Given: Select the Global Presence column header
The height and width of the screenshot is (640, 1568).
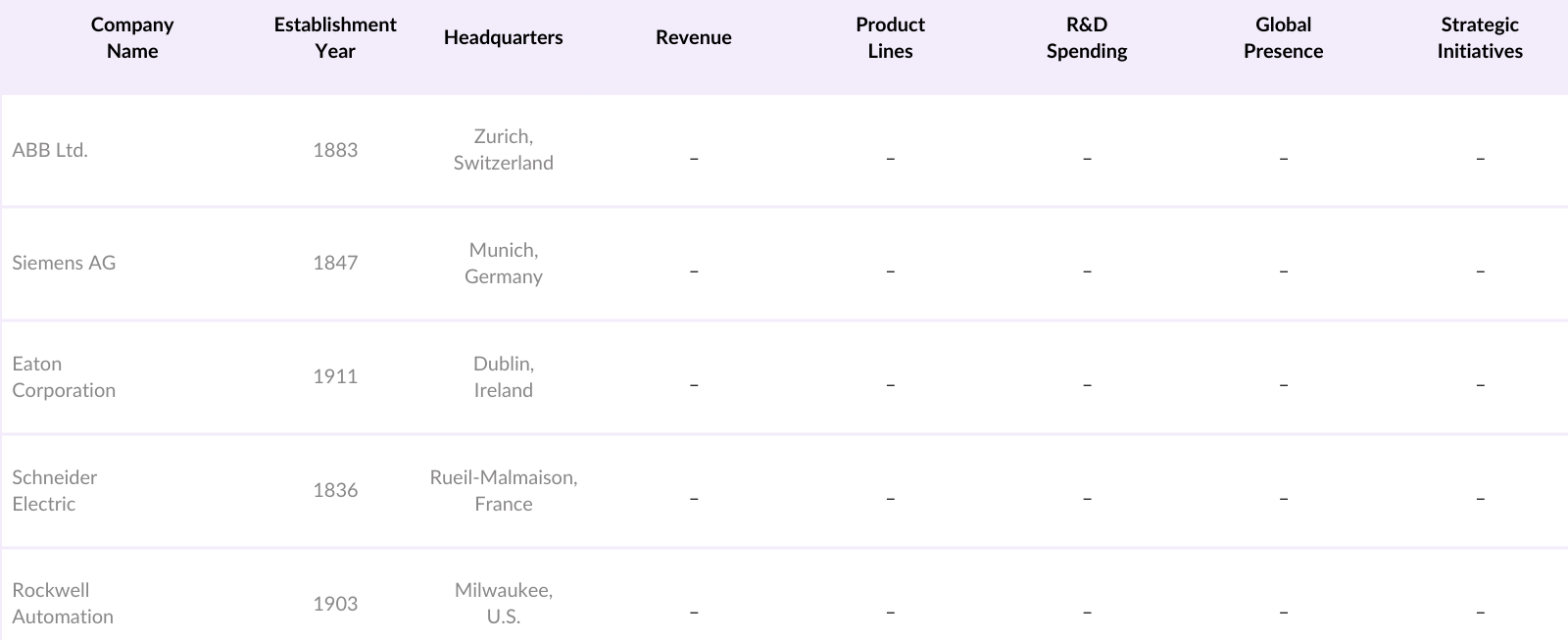Looking at the screenshot, I should click(x=1283, y=38).
